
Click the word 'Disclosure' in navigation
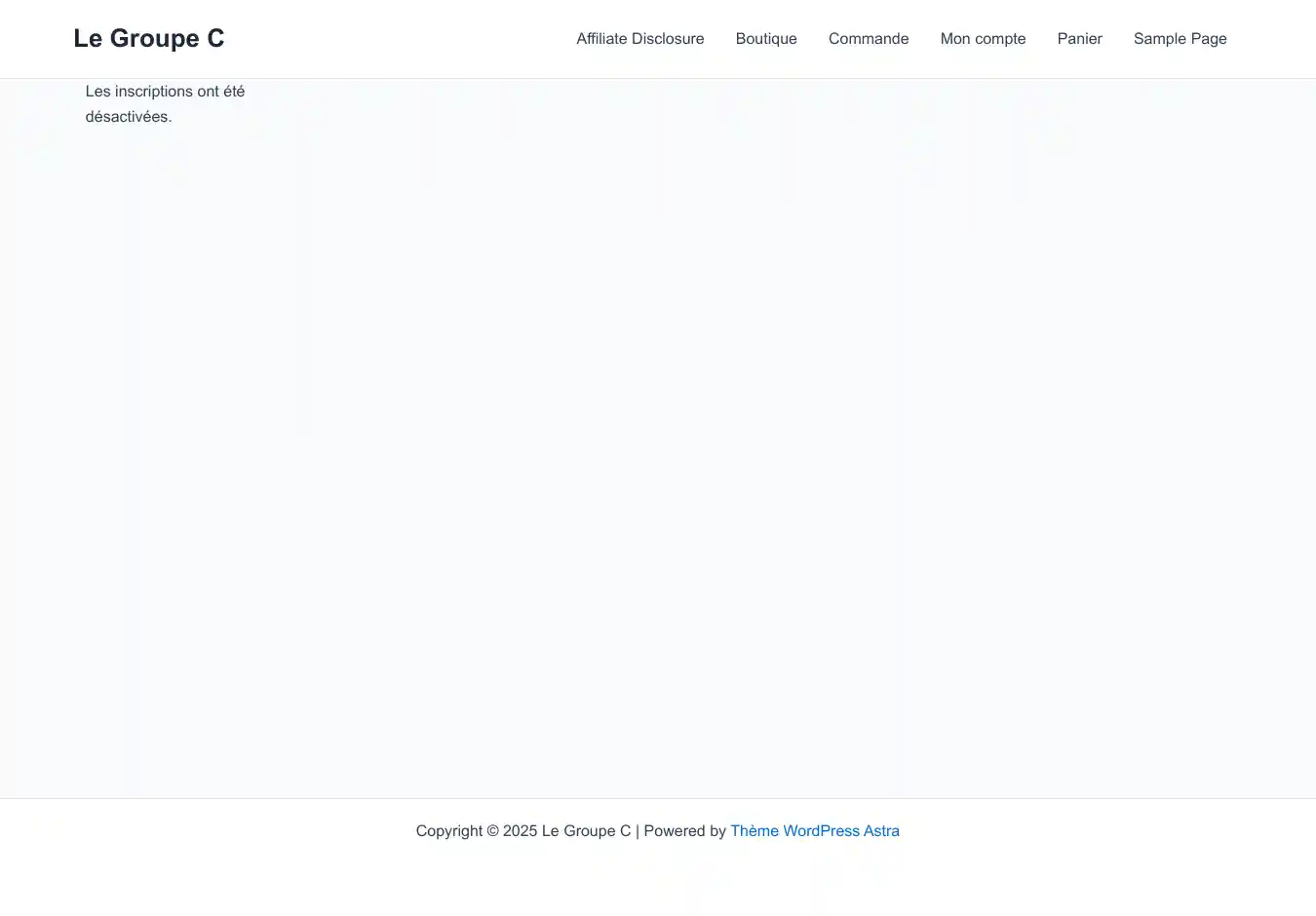667,39
